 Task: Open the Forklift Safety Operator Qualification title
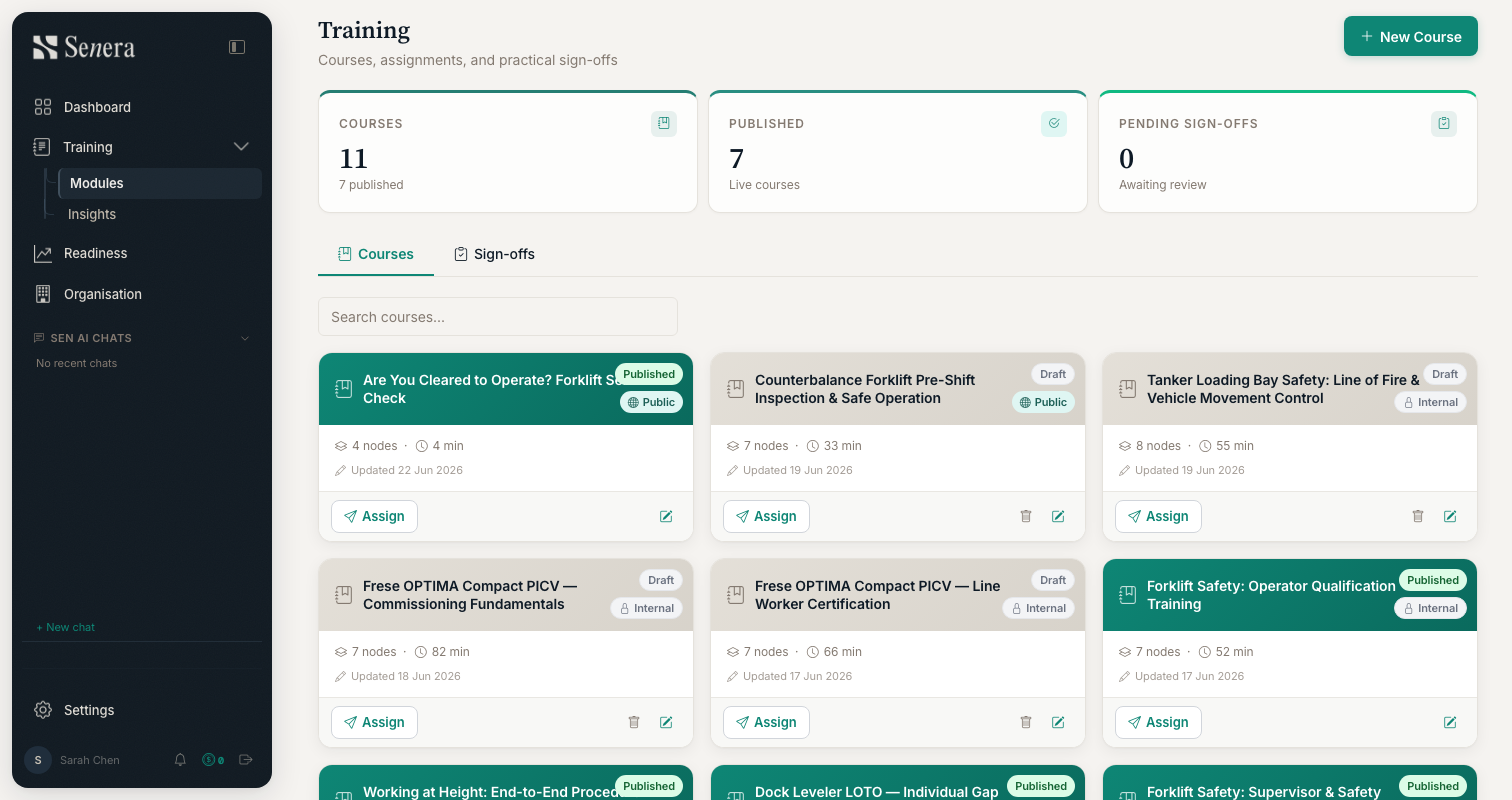tap(1271, 595)
